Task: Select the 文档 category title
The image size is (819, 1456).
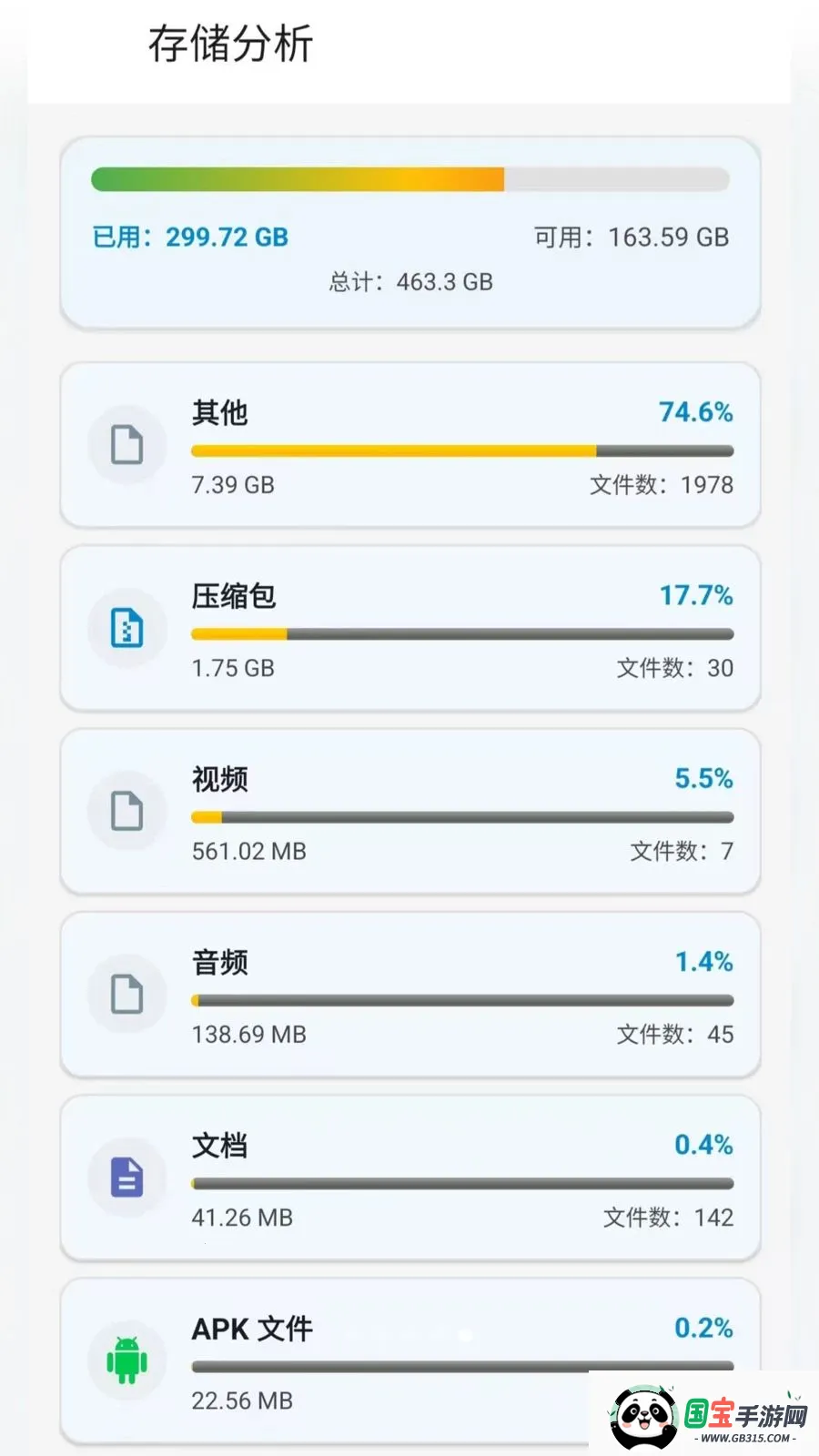Action: (219, 1145)
